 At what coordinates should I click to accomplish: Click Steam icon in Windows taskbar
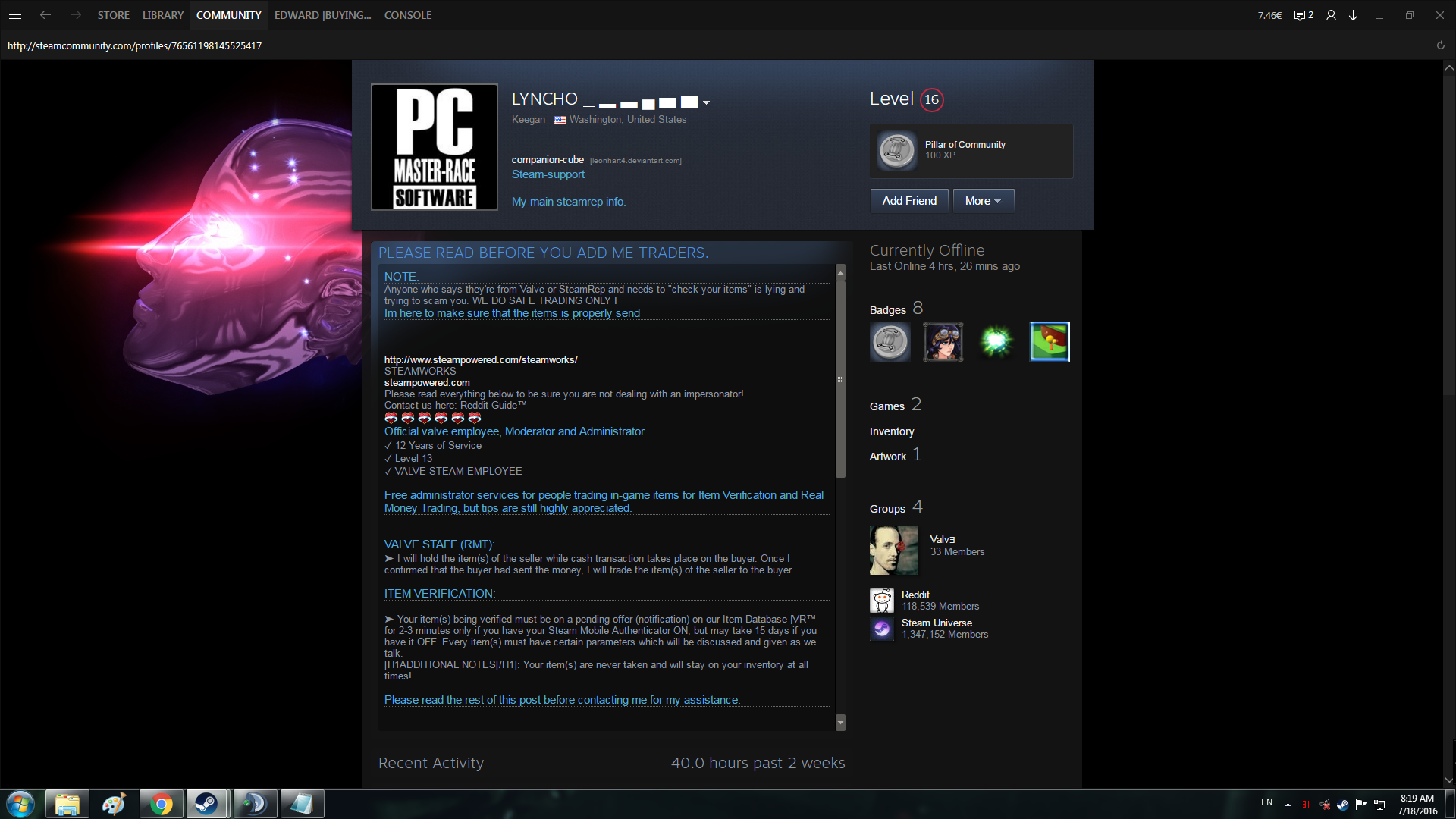point(206,804)
